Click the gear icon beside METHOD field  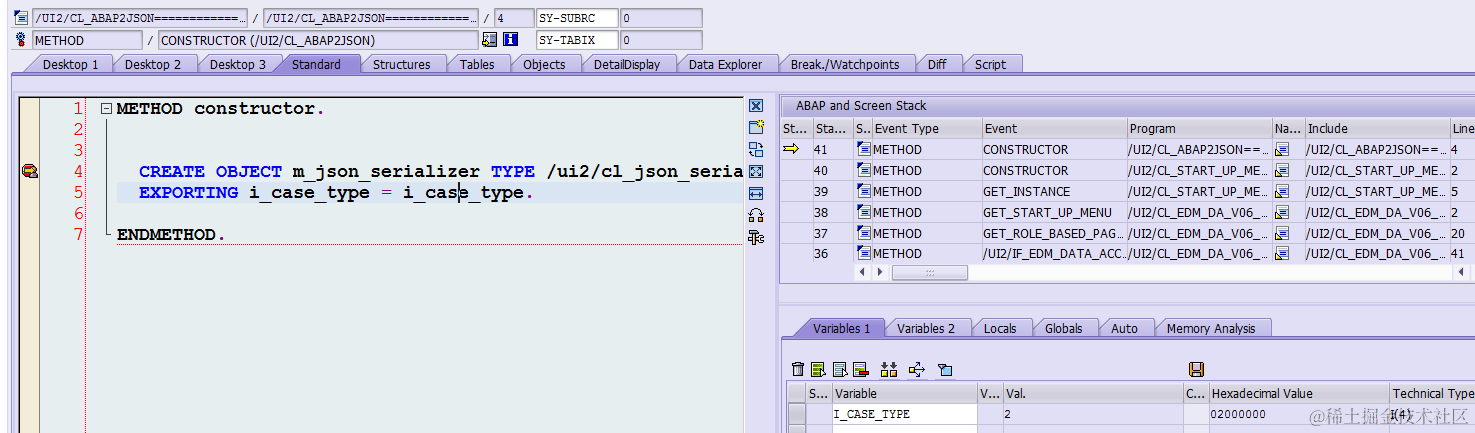click(22, 40)
